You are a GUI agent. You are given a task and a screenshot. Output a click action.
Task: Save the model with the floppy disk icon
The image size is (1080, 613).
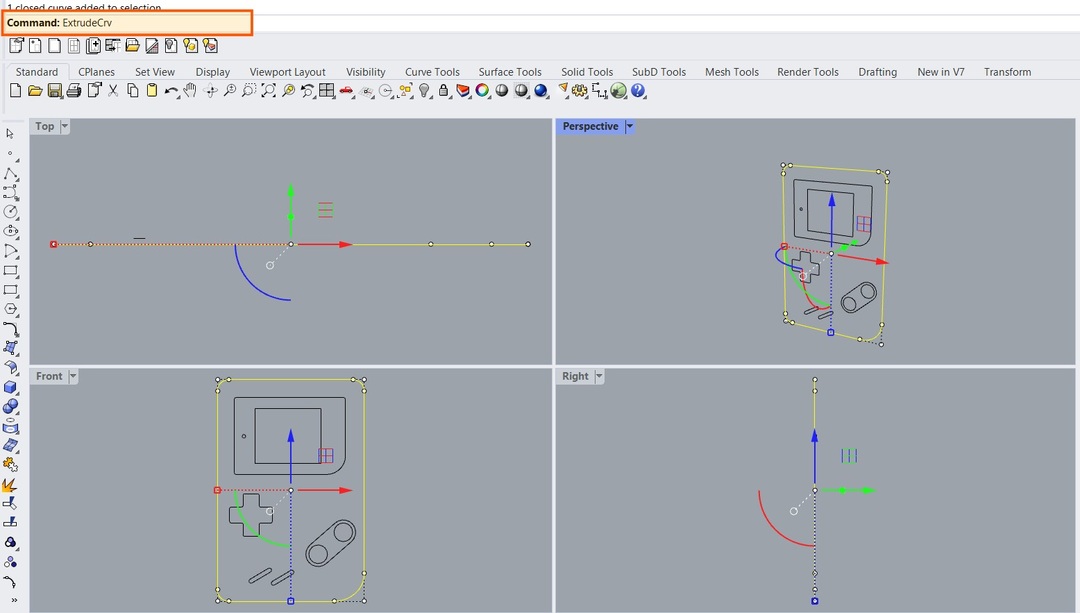coord(54,90)
